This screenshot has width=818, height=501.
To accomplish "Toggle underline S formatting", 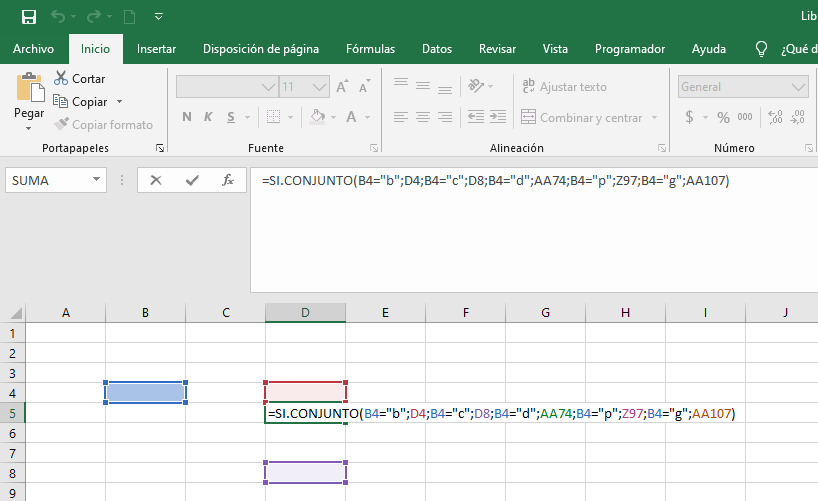I will click(231, 117).
